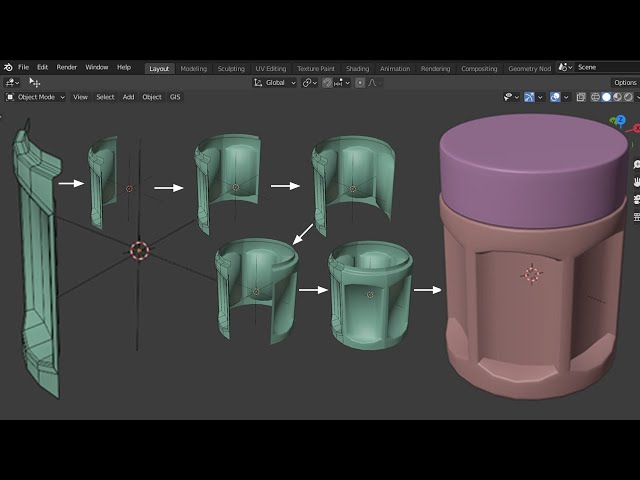The width and height of the screenshot is (640, 480).
Task: Toggle X-ray mode
Action: [x=581, y=97]
